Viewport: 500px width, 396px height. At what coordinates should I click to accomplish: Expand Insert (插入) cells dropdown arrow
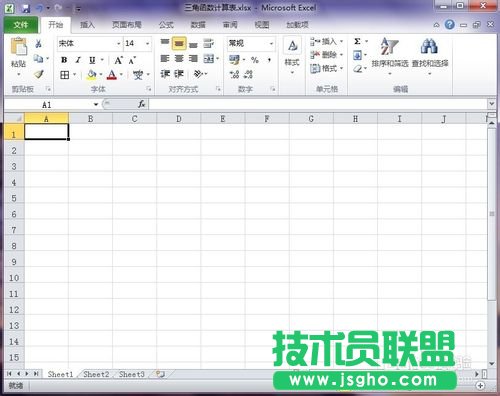click(341, 42)
